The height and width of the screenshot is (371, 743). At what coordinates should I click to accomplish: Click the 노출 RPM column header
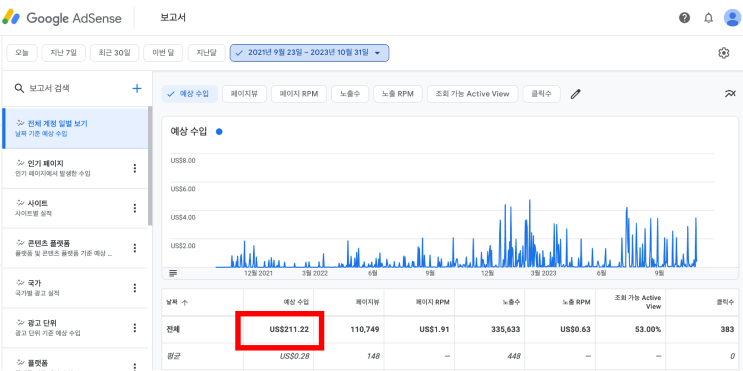(x=576, y=302)
